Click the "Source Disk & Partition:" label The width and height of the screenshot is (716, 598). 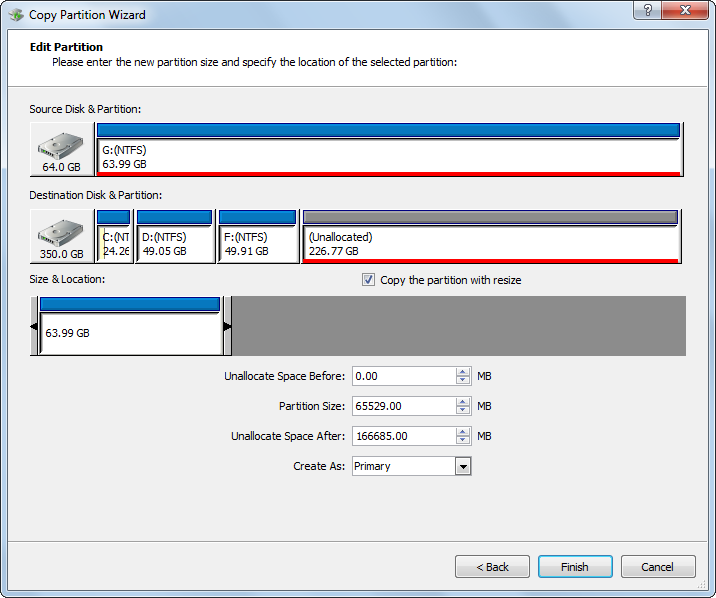pyautogui.click(x=85, y=109)
